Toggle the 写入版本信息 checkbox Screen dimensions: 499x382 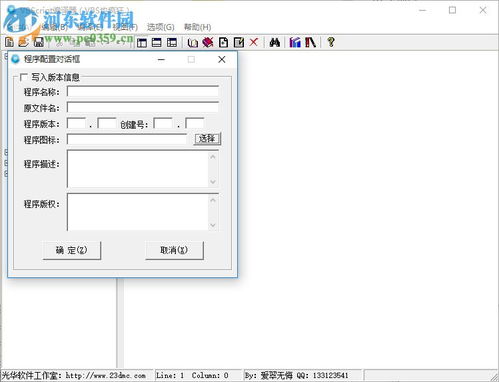click(x=24, y=77)
